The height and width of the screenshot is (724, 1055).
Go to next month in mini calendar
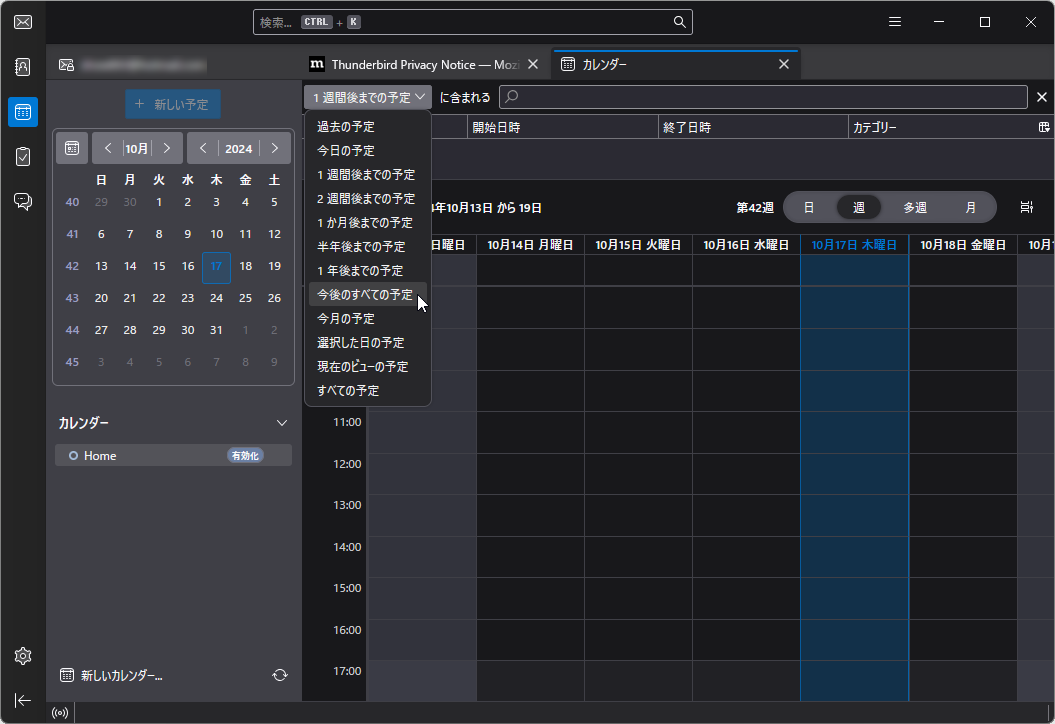[x=167, y=148]
